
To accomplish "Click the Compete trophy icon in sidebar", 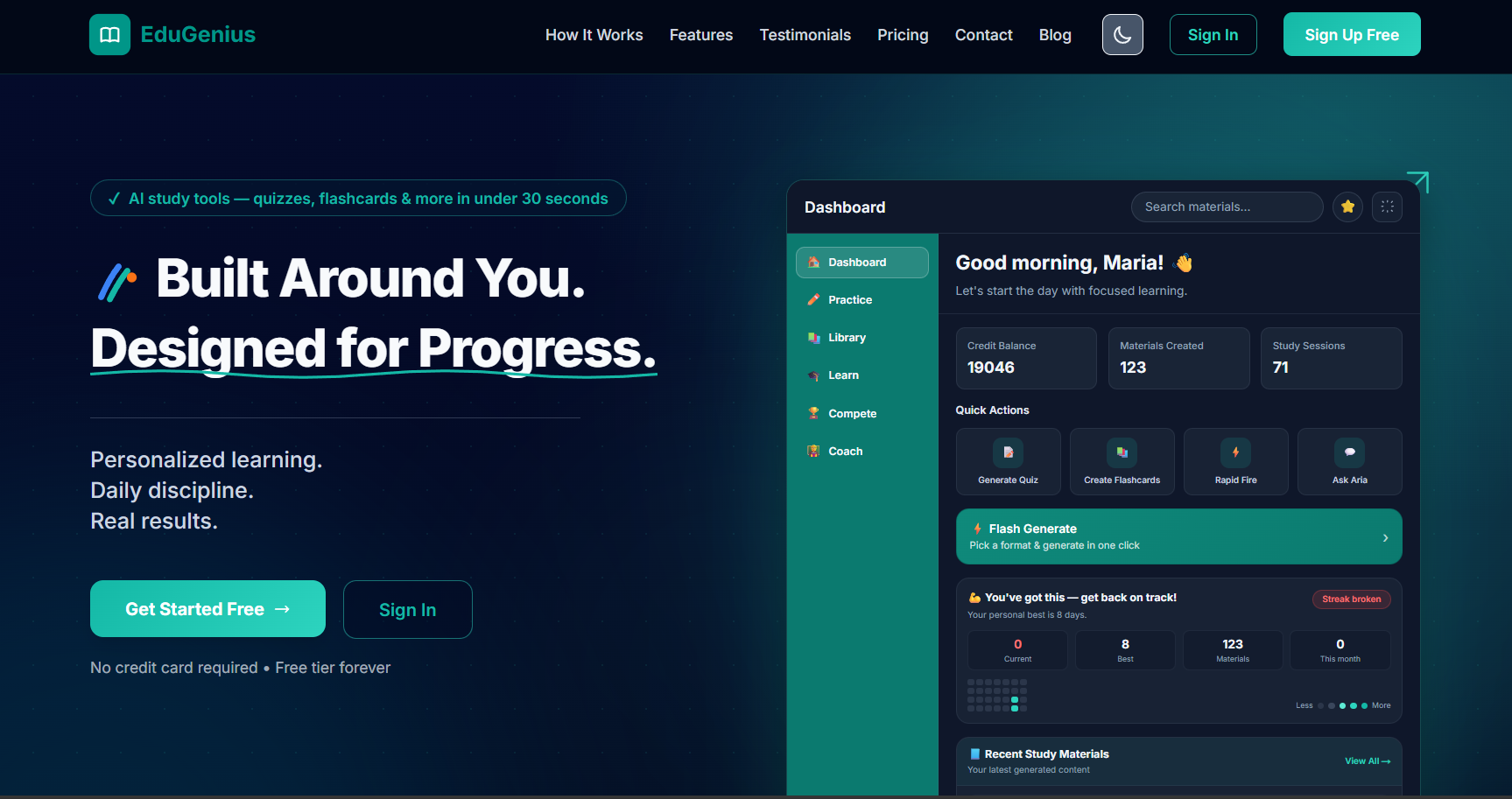I will (813, 413).
